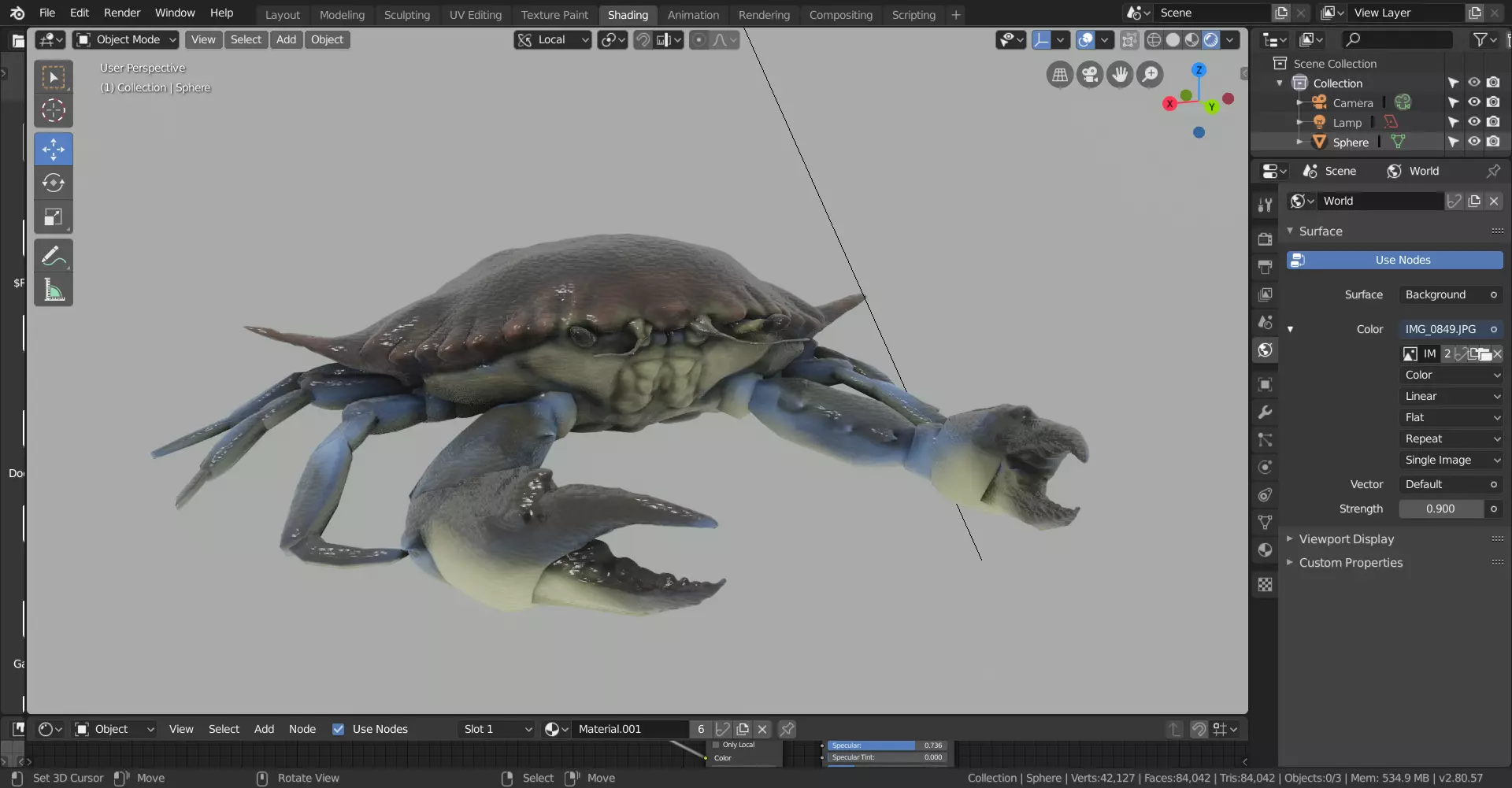Open the Render menu

122,13
